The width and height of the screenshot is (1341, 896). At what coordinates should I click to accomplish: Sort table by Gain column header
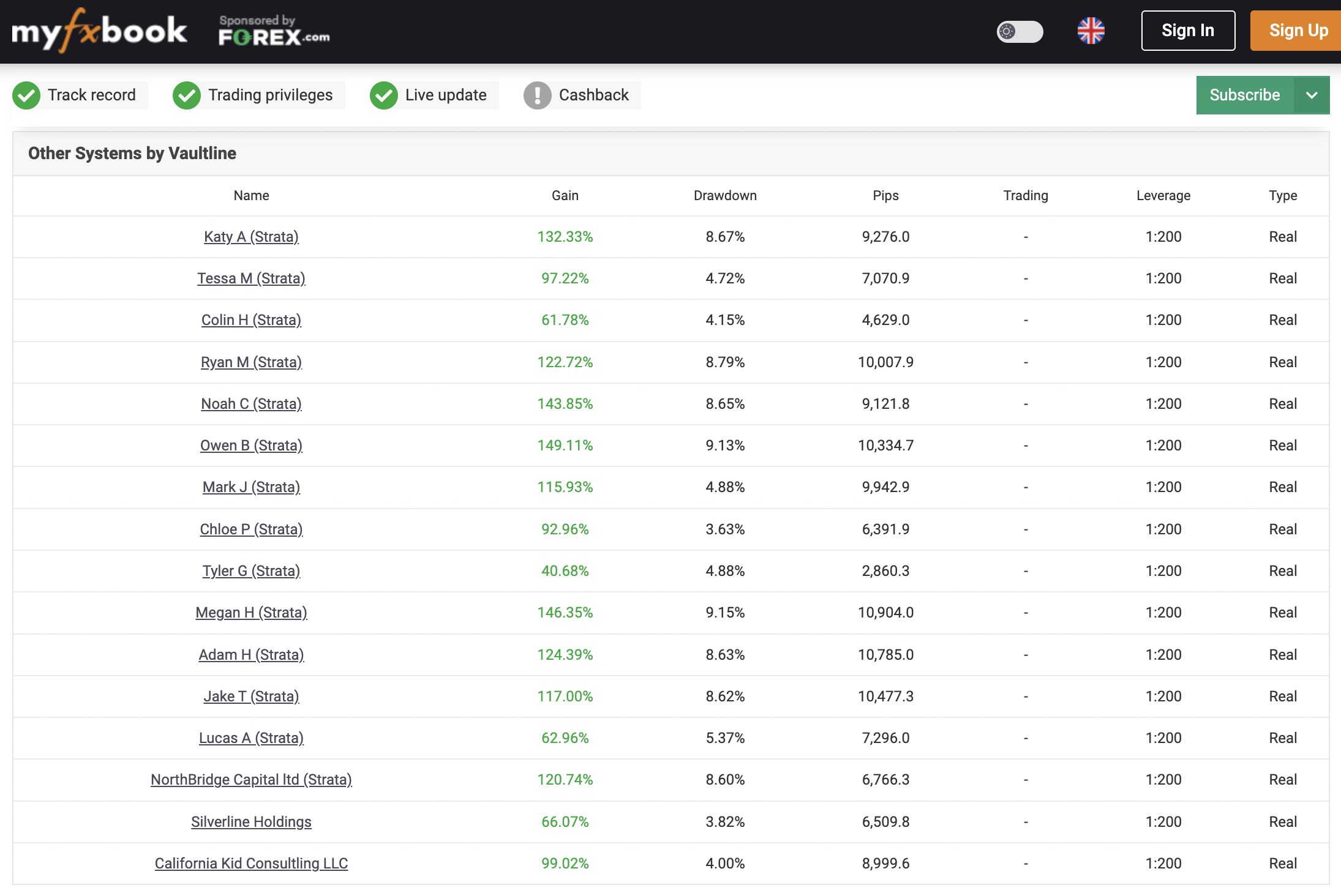point(565,196)
